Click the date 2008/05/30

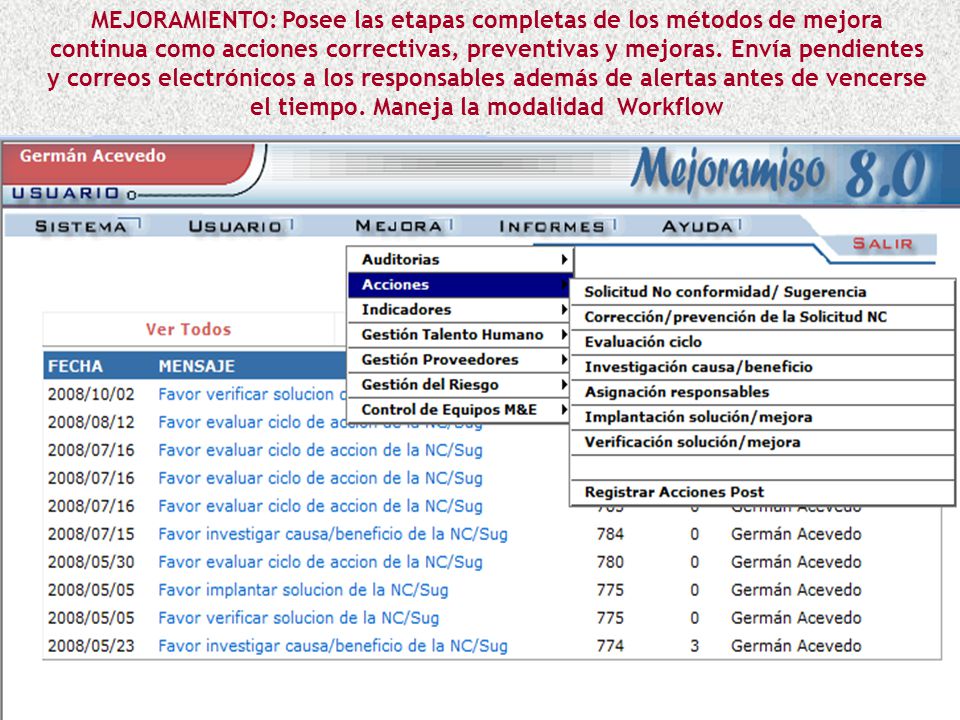pyautogui.click(x=91, y=562)
